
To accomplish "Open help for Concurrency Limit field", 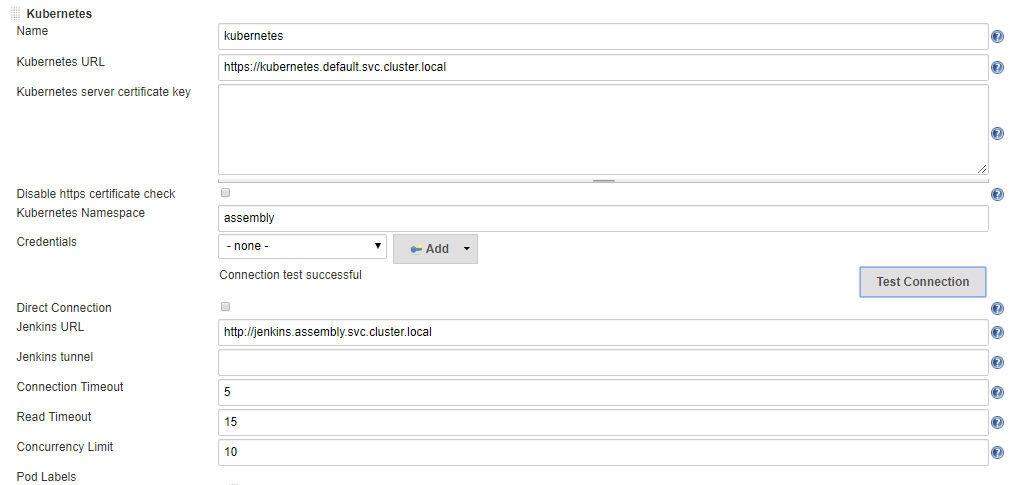I will pyautogui.click(x=997, y=453).
